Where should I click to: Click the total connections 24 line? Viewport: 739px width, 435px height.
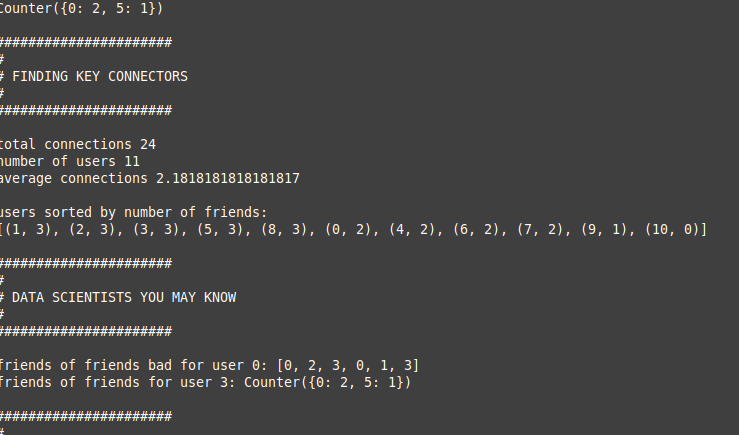pyautogui.click(x=78, y=144)
